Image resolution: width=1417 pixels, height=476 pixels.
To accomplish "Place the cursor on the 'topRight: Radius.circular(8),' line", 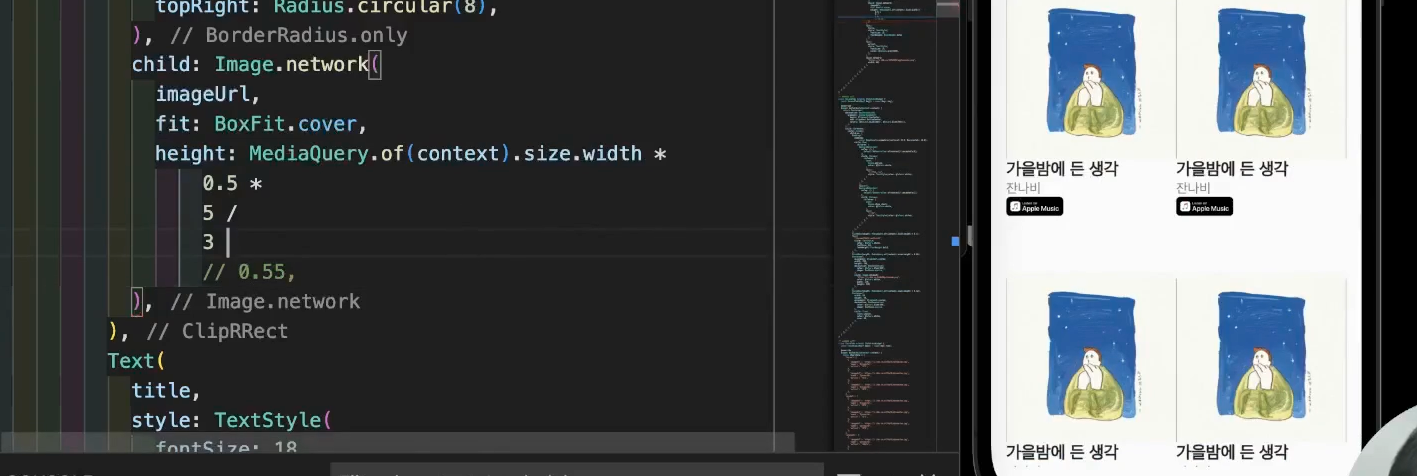I will pos(326,8).
